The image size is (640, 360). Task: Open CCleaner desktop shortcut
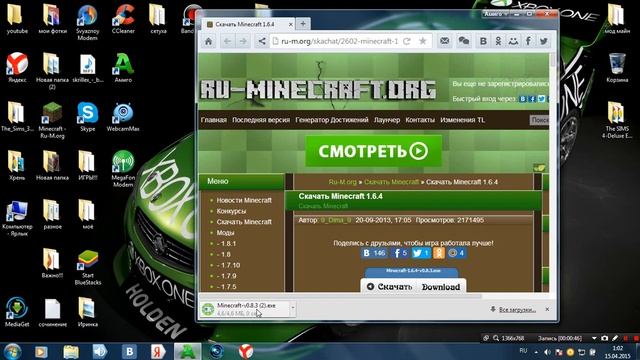pyautogui.click(x=123, y=19)
